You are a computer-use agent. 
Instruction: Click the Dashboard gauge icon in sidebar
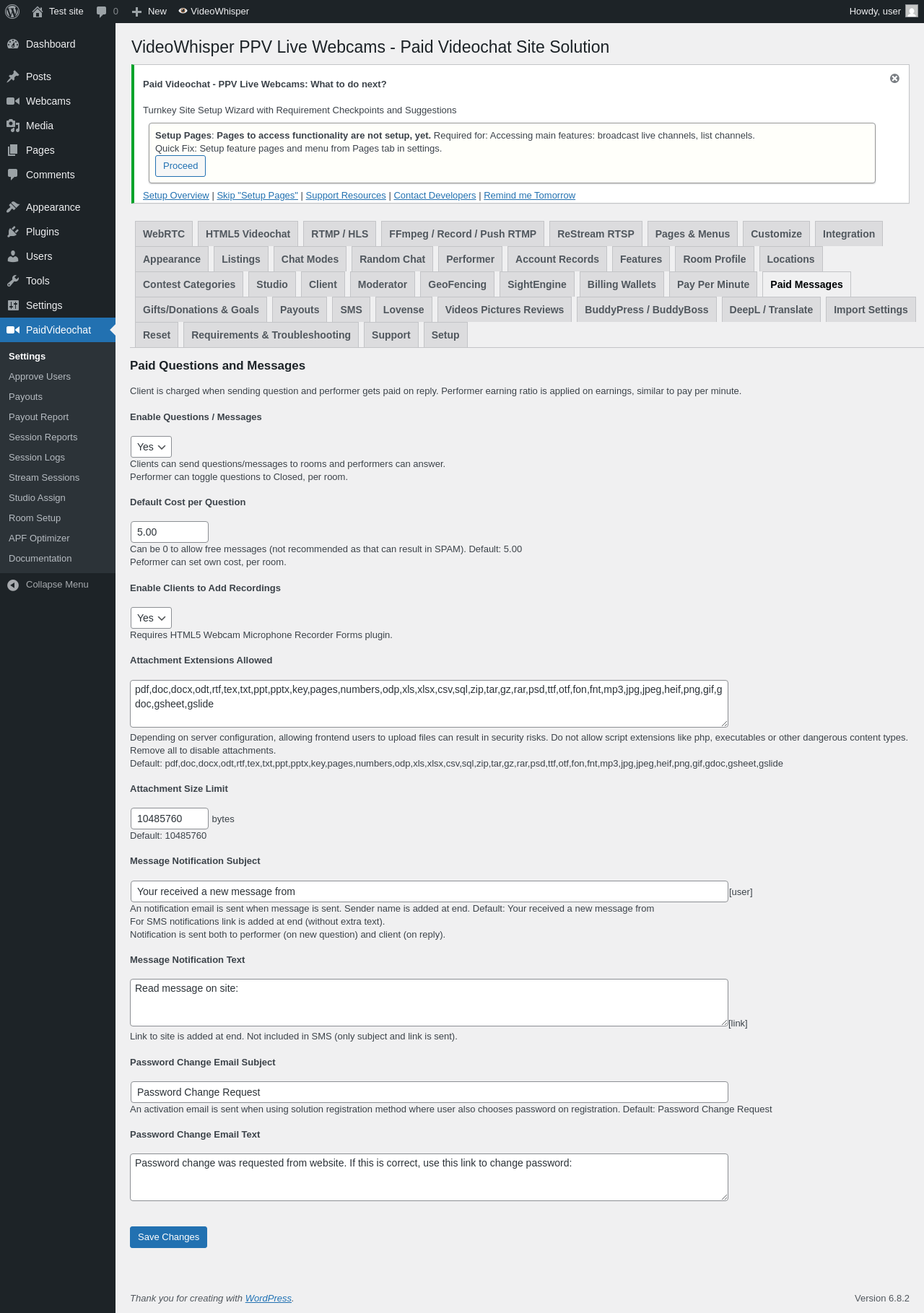pyautogui.click(x=13, y=44)
